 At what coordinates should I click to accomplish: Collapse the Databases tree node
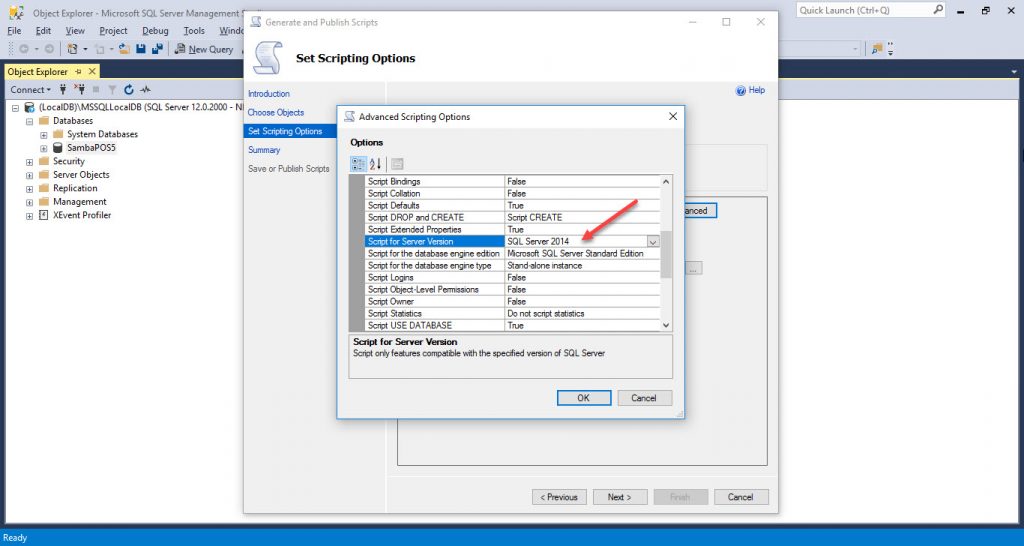click(x=29, y=121)
